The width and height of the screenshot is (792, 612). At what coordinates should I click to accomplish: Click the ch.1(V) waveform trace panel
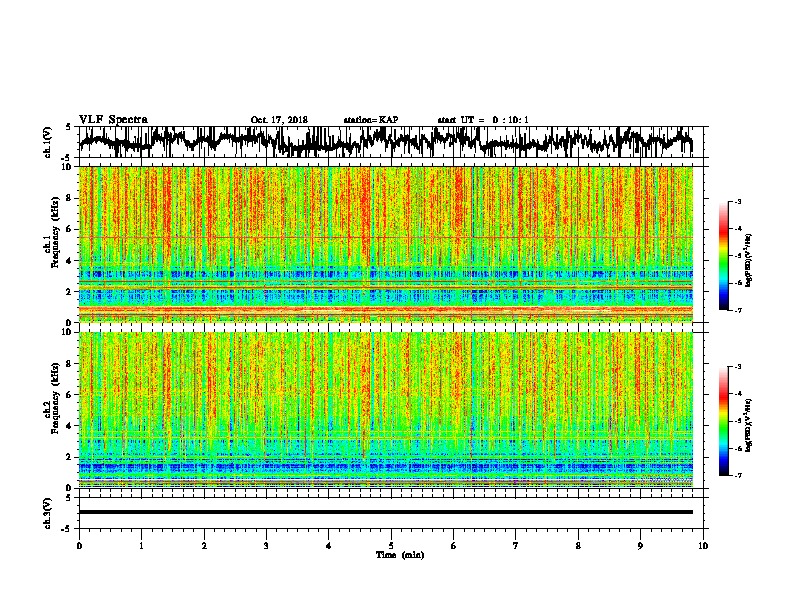[x=393, y=142]
